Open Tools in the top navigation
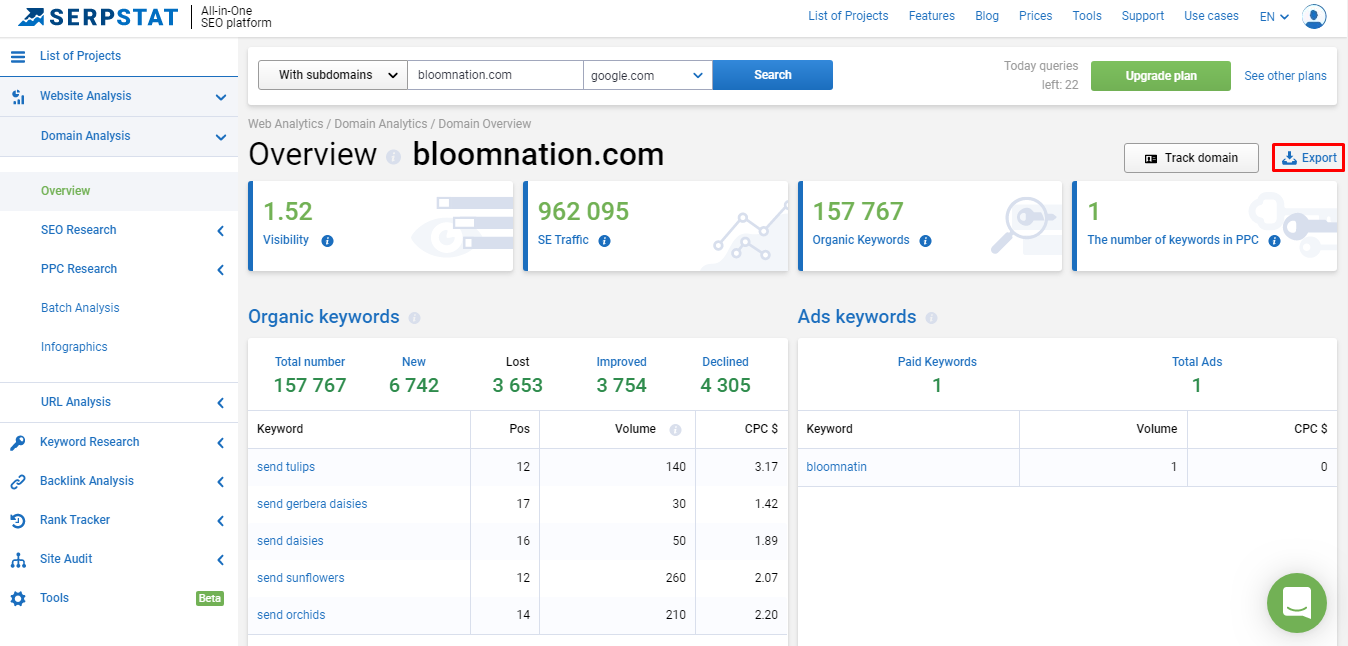 [1087, 16]
